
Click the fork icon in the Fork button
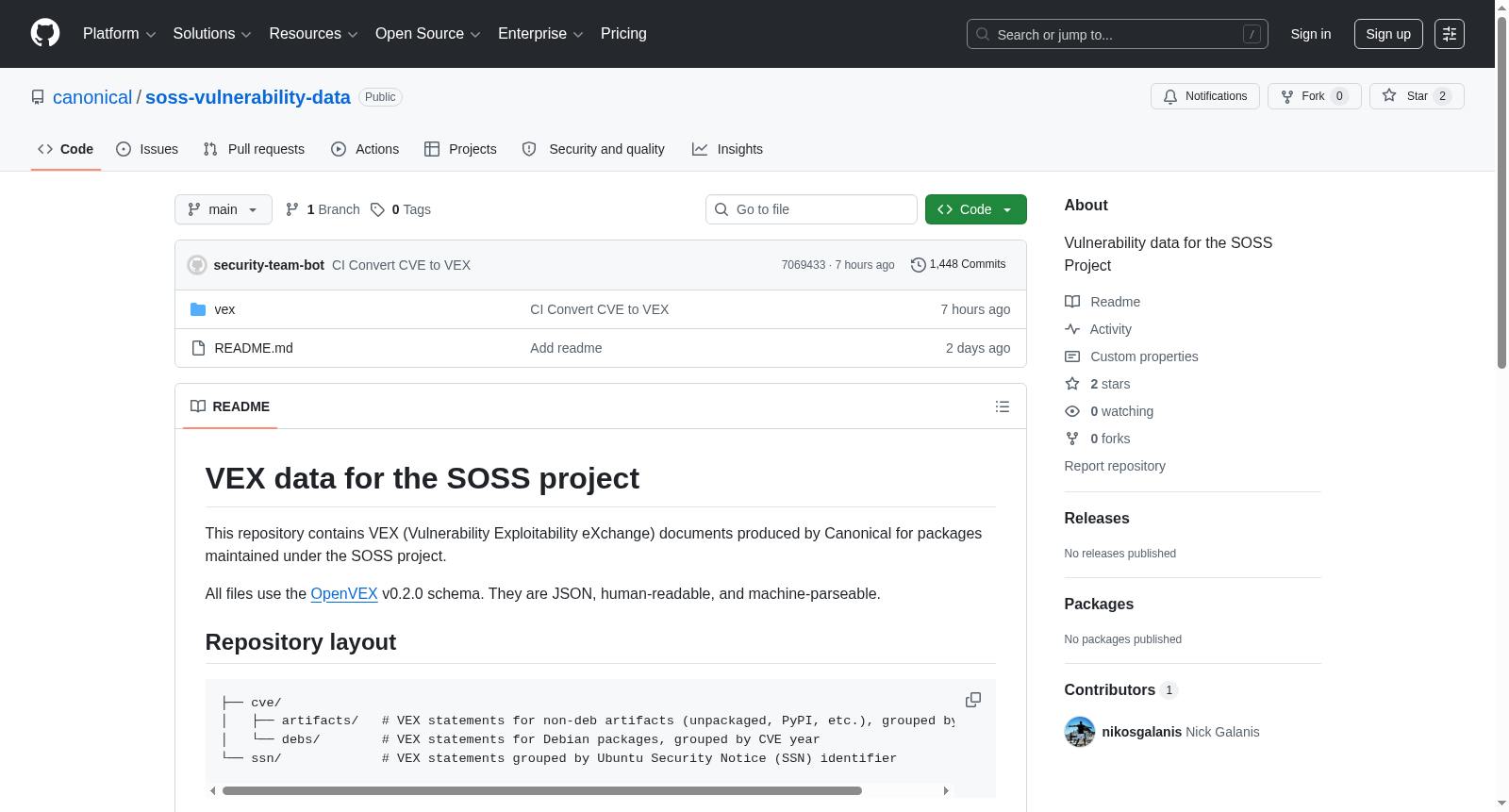coord(1287,96)
